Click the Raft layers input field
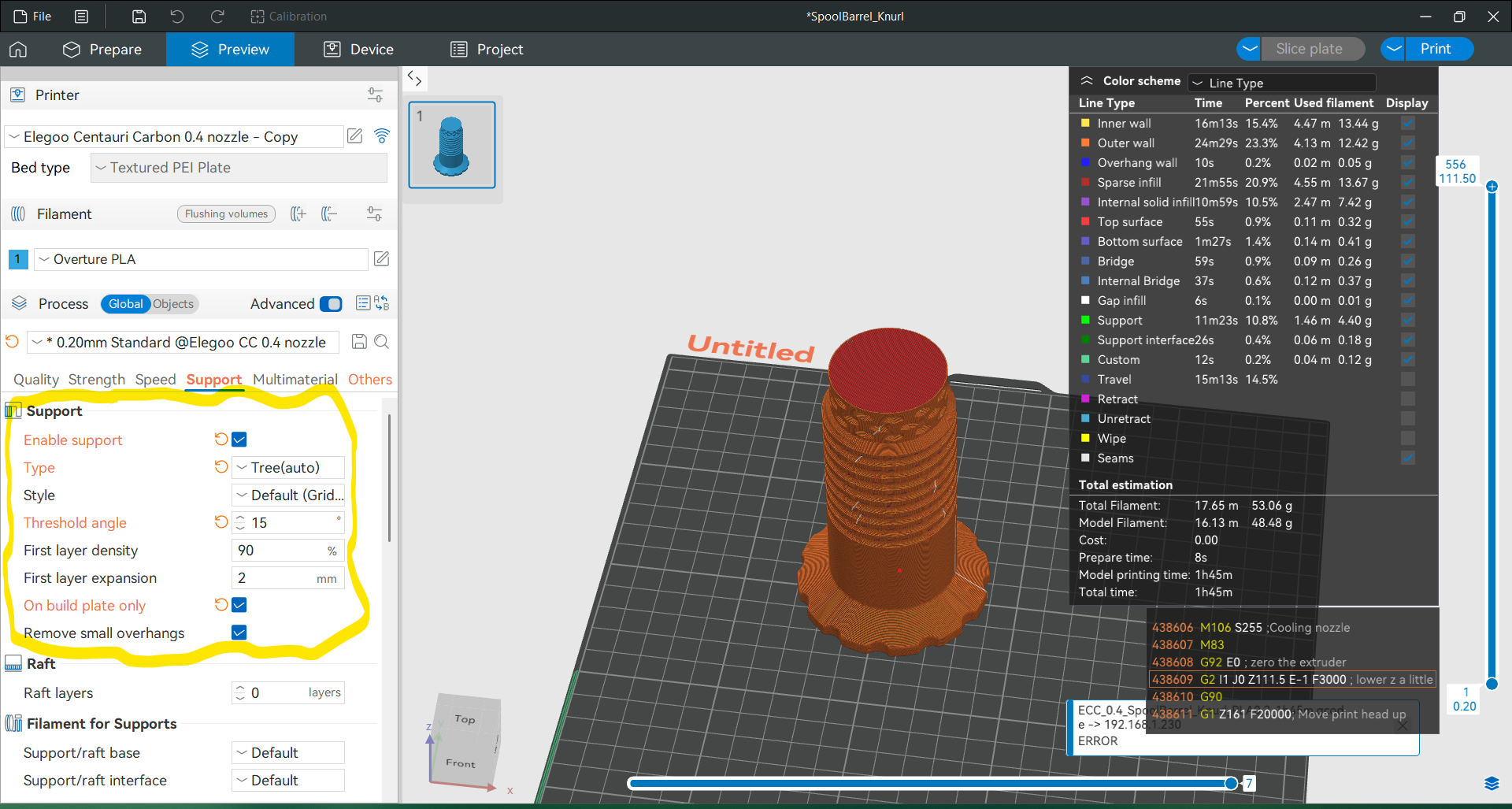This screenshot has height=809, width=1512. [x=288, y=692]
